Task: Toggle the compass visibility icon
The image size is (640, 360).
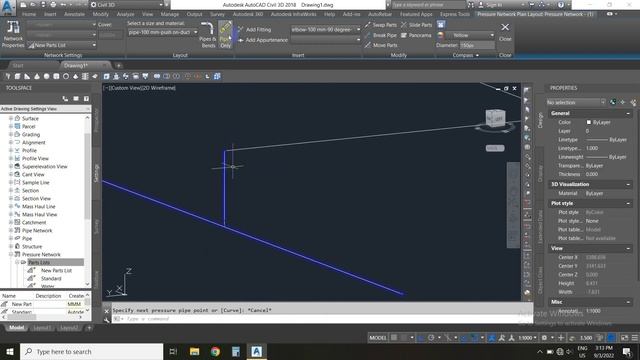Action: click(441, 25)
